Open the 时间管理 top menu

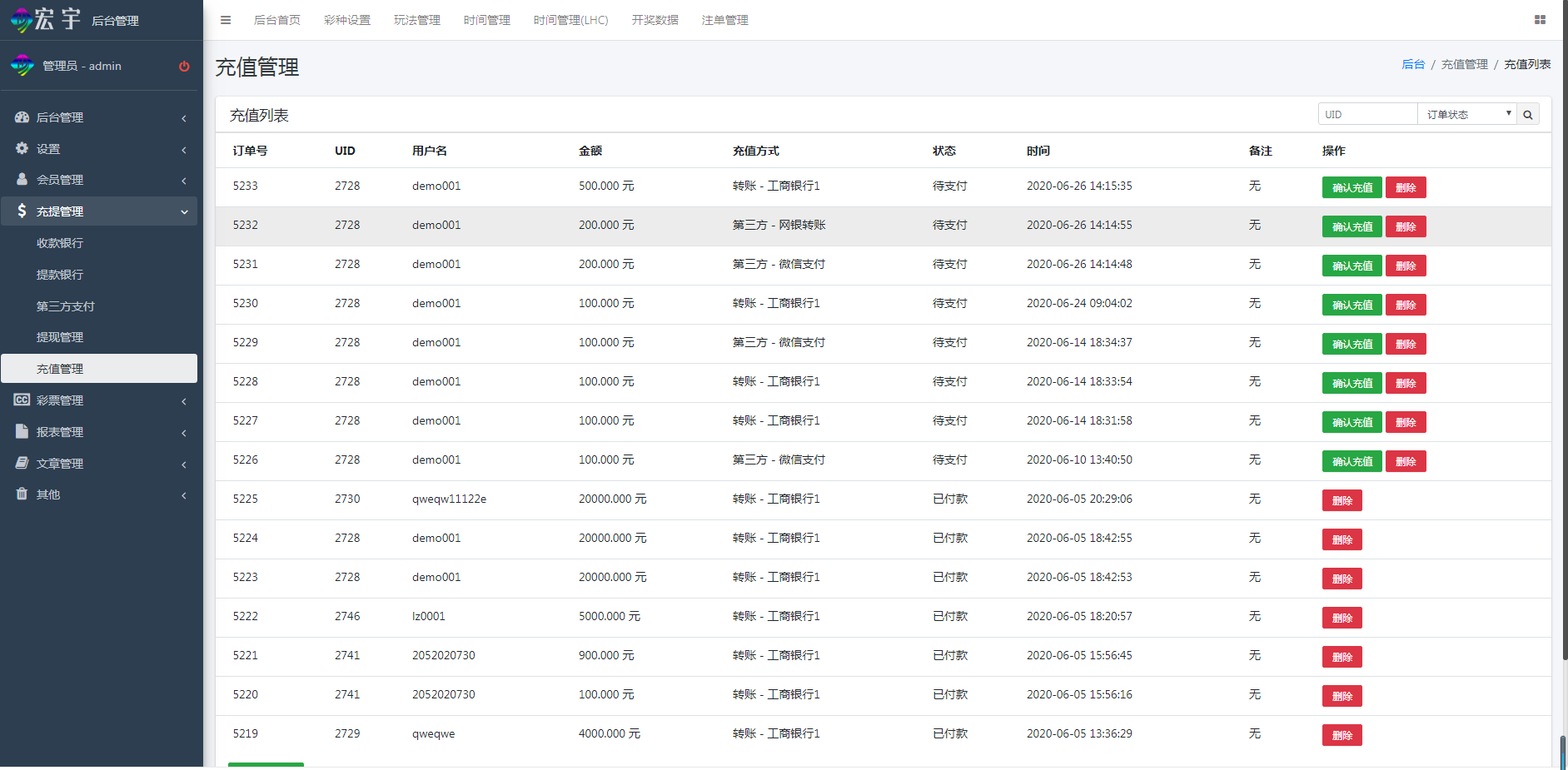487,20
